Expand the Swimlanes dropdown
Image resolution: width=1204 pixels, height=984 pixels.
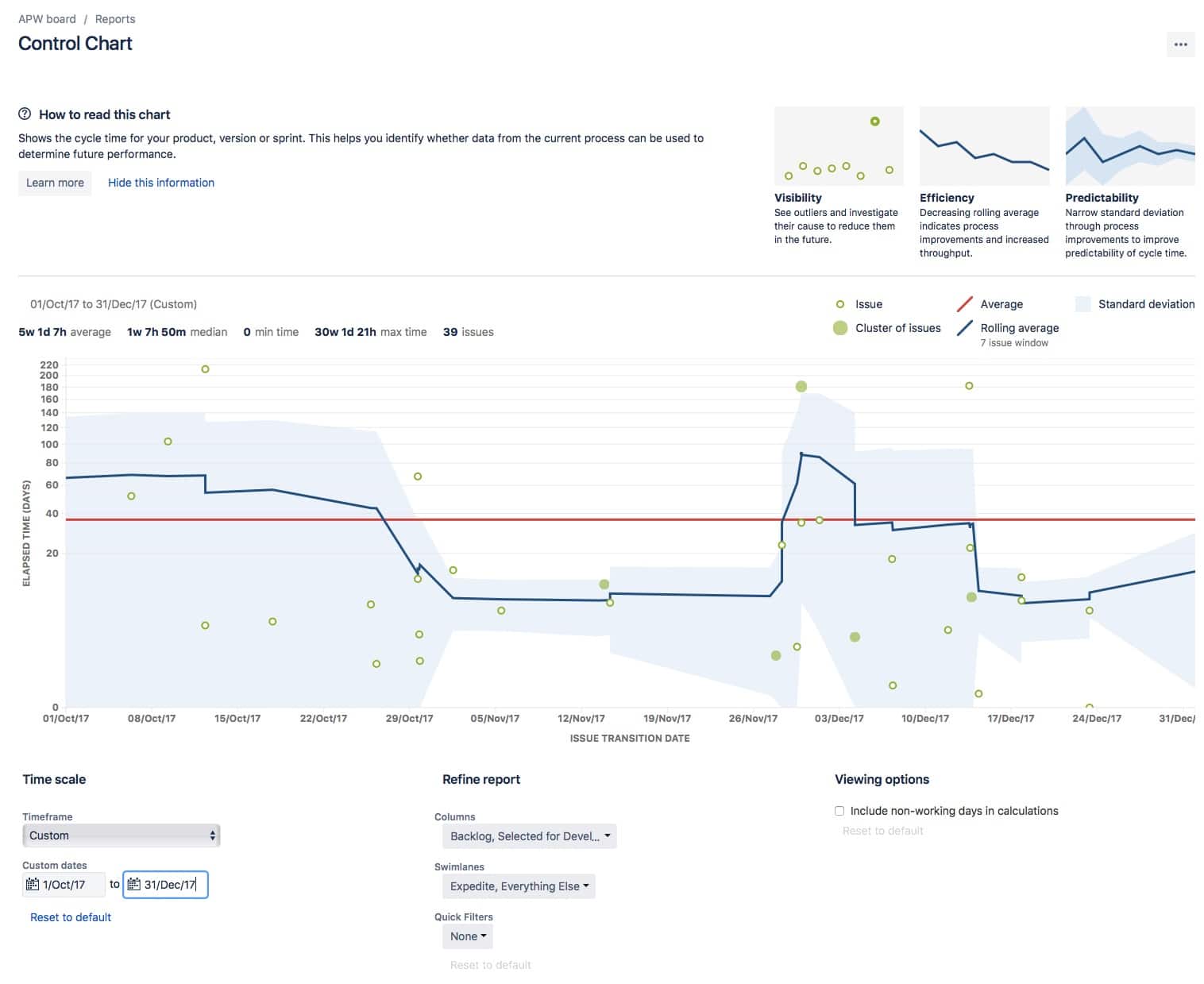pos(519,886)
